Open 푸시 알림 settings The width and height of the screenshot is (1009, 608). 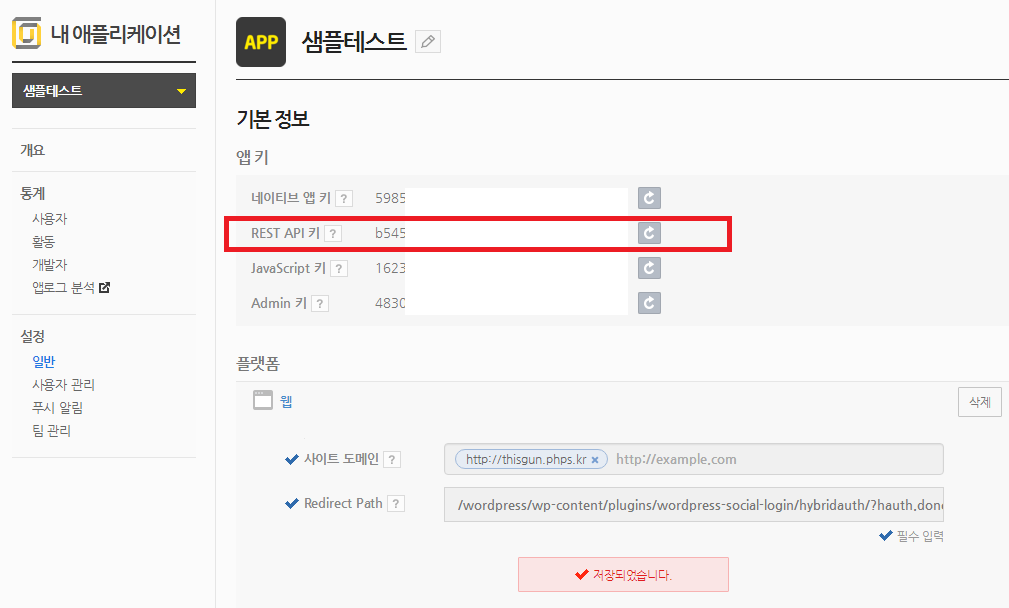click(57, 407)
